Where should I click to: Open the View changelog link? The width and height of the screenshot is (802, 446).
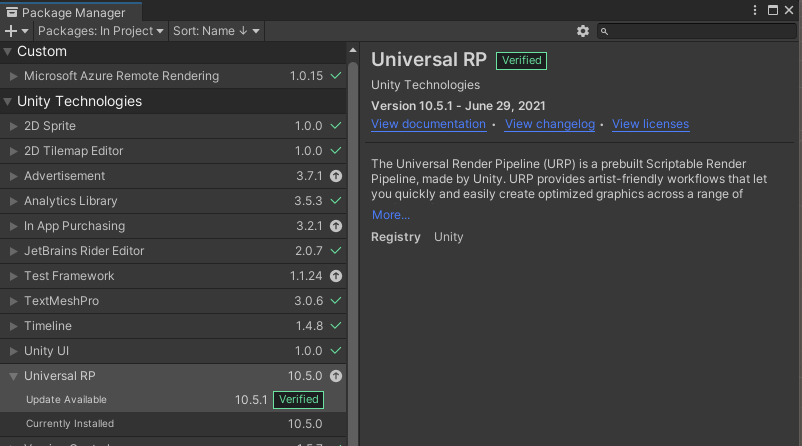tap(550, 124)
